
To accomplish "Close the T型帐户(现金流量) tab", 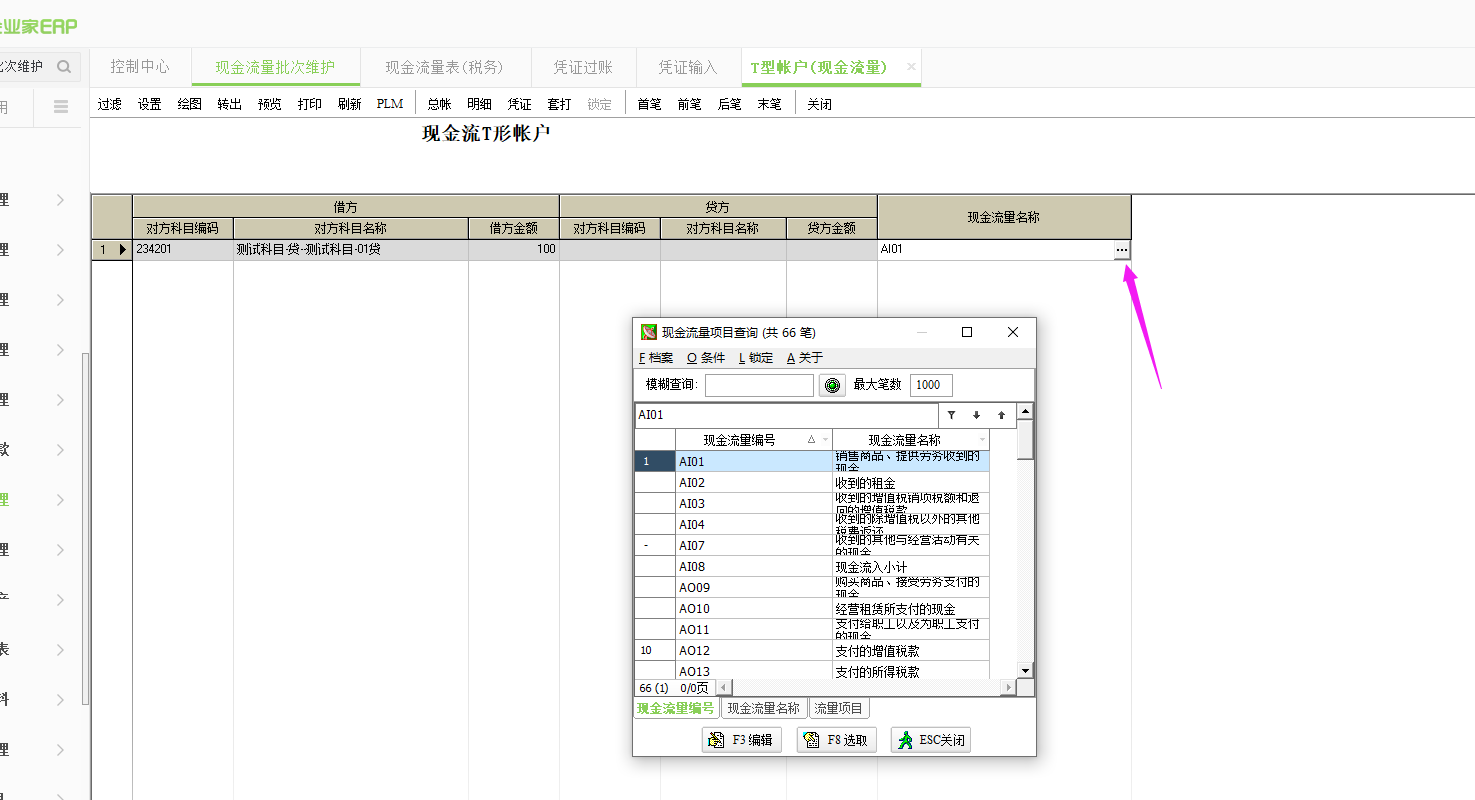I will [x=911, y=67].
